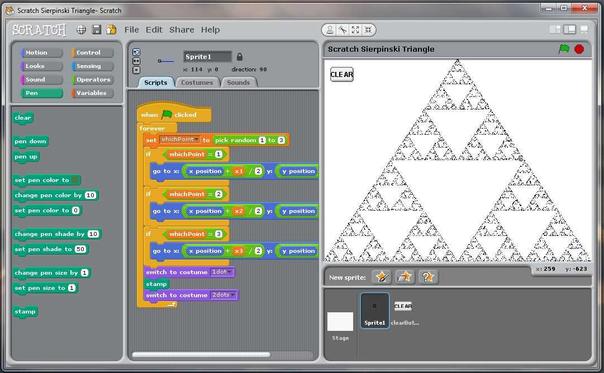Viewport: 604px width, 373px height.
Task: Start the project with the green flag
Action: point(564,49)
